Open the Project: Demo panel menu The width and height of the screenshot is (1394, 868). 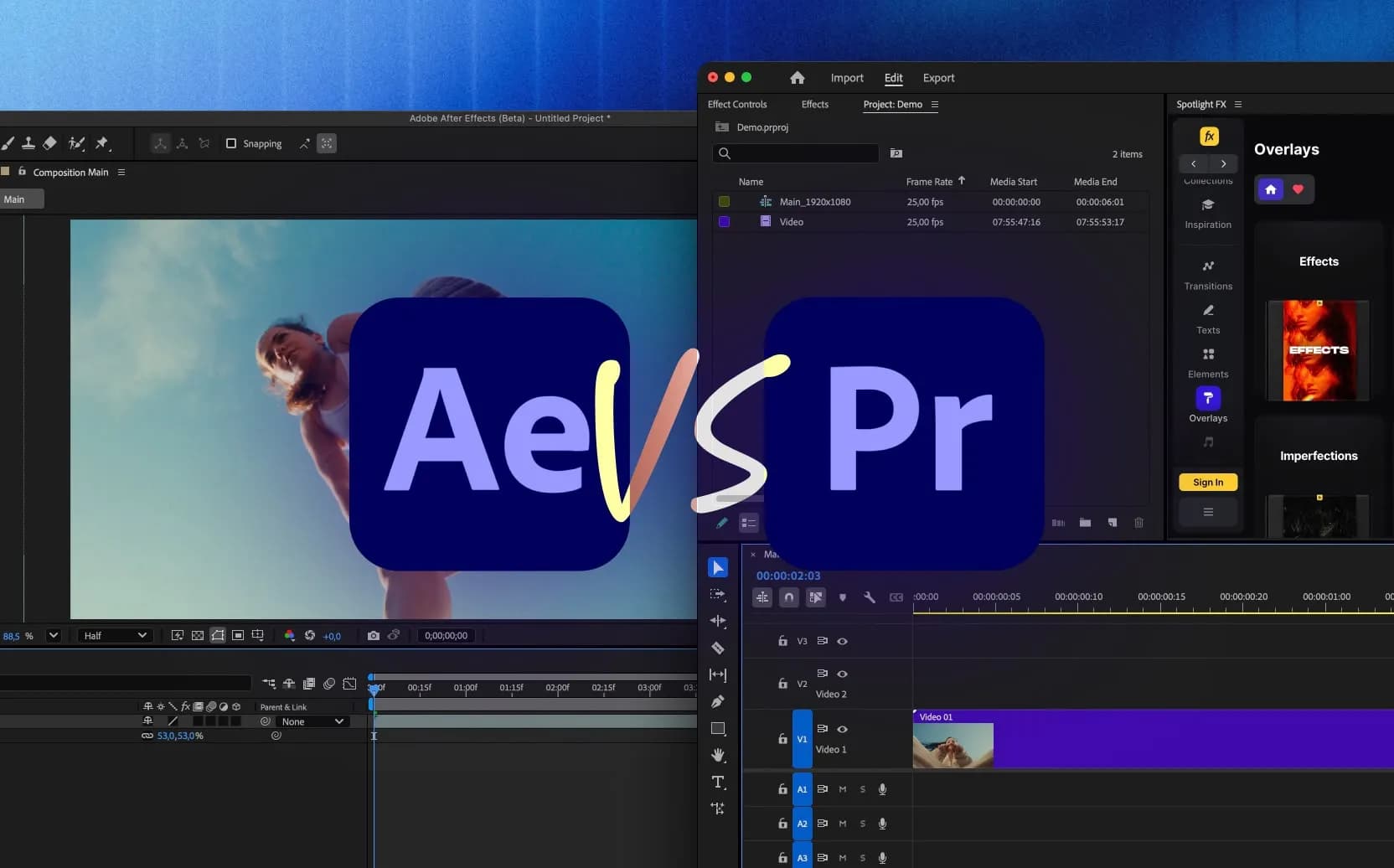tap(935, 105)
